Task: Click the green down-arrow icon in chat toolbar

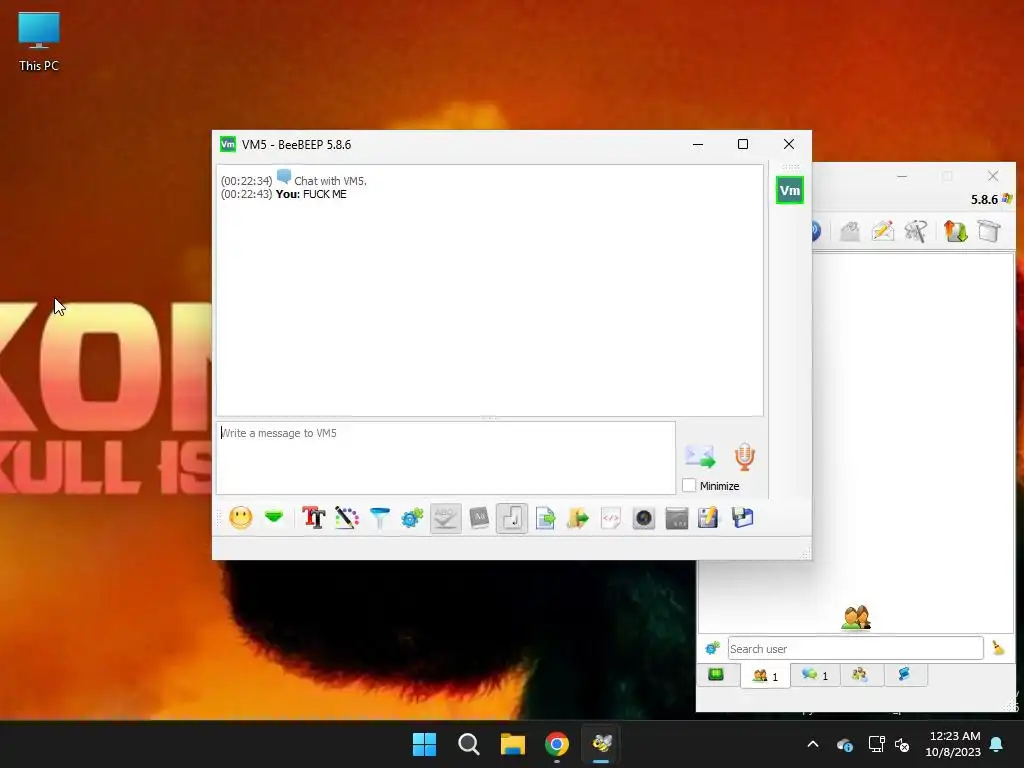Action: tap(274, 517)
